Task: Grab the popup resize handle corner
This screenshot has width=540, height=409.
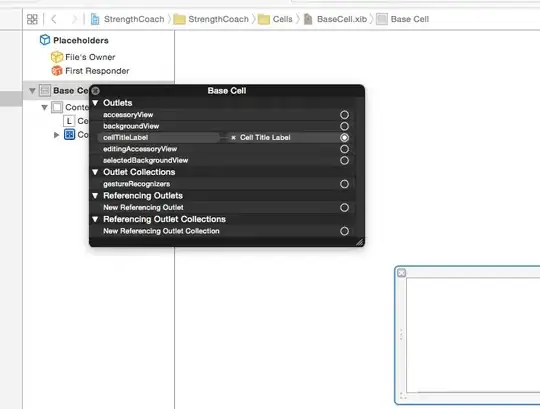Action: (x=360, y=242)
